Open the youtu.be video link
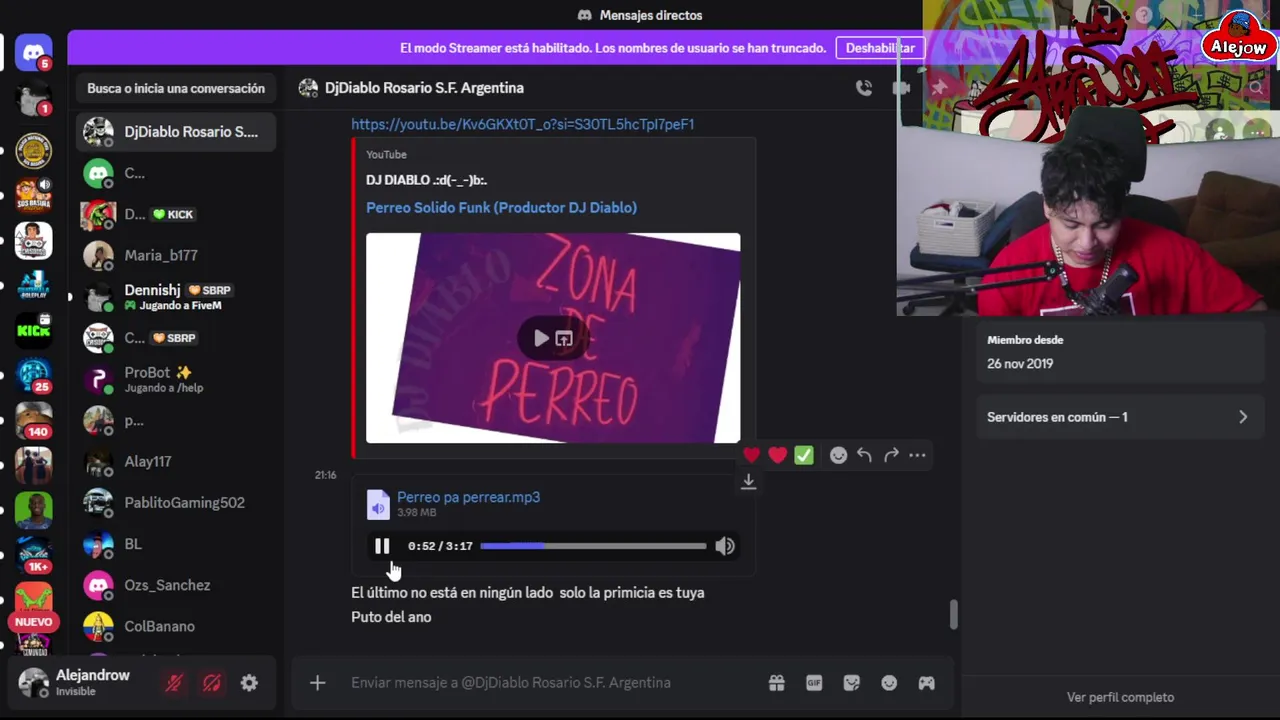This screenshot has width=1280, height=720. [522, 124]
